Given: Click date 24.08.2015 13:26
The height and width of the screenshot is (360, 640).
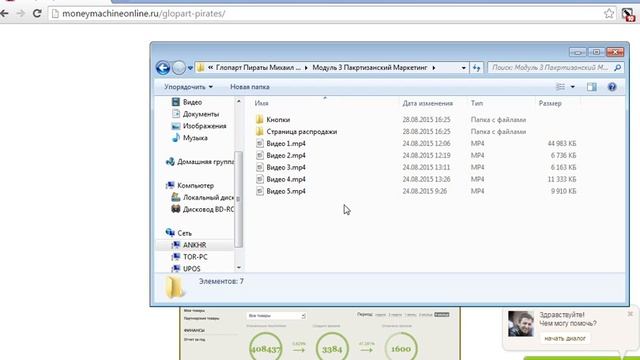Looking at the screenshot, I should (x=426, y=179).
